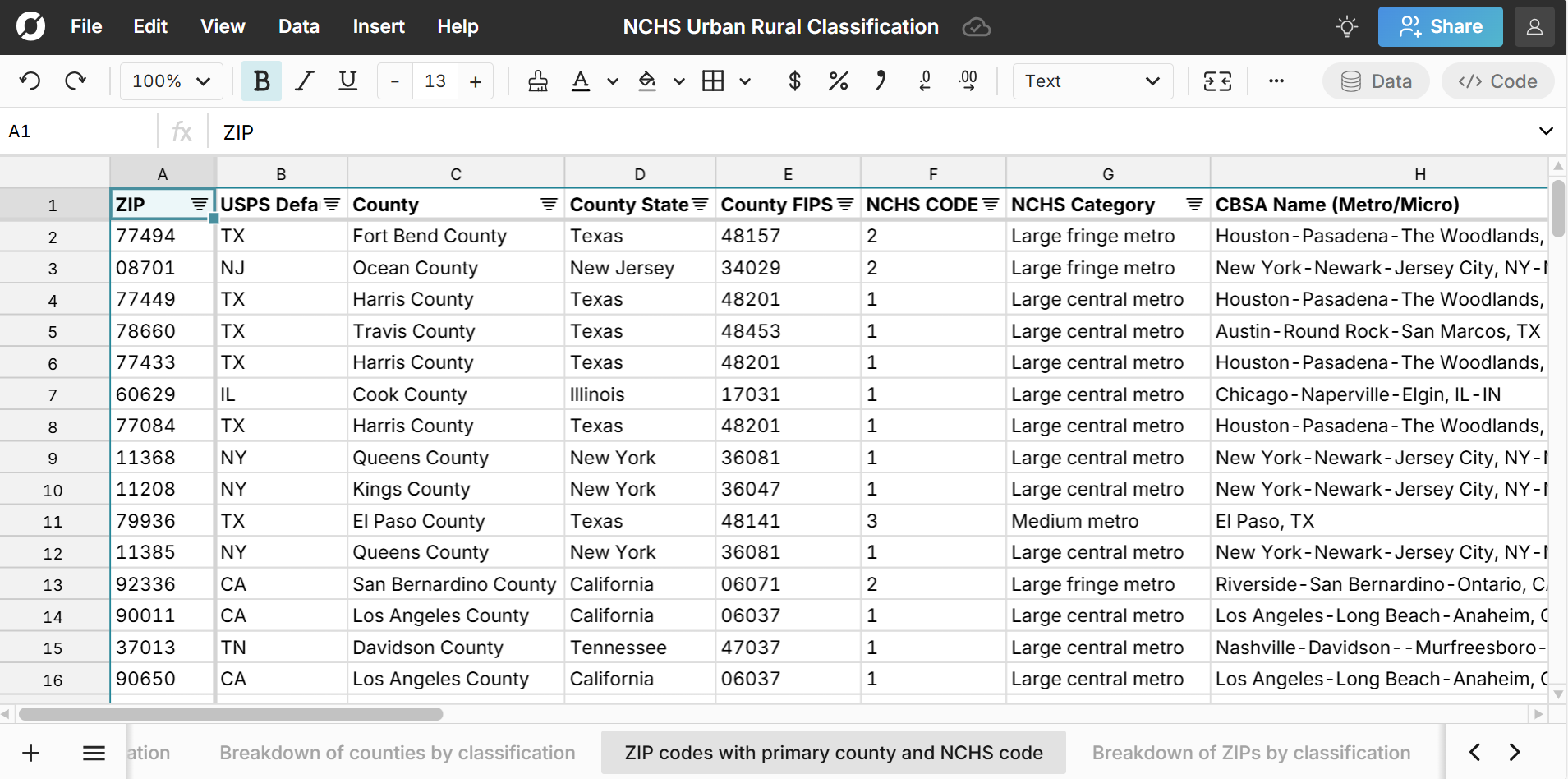1568x779 pixels.
Task: Switch to the Breakdown of ZIPs by classification sheet
Action: (1250, 752)
